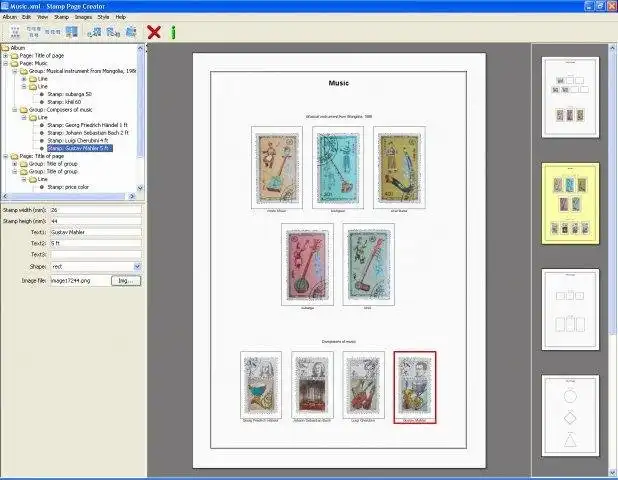Collapse Group: Musical instrument from Mongolia node
Screen dimensions: 618x480
pyautogui.click(x=15, y=71)
